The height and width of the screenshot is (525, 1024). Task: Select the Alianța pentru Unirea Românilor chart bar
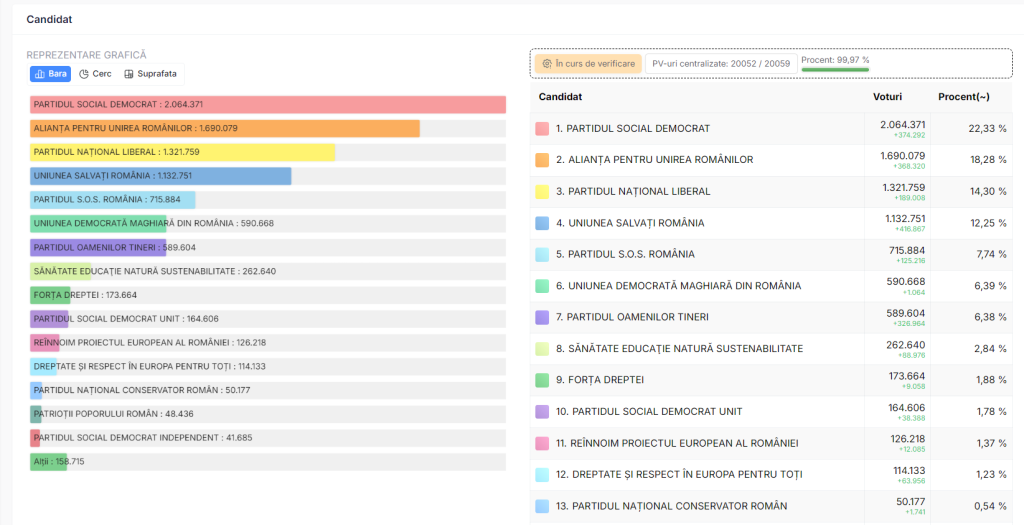[225, 128]
